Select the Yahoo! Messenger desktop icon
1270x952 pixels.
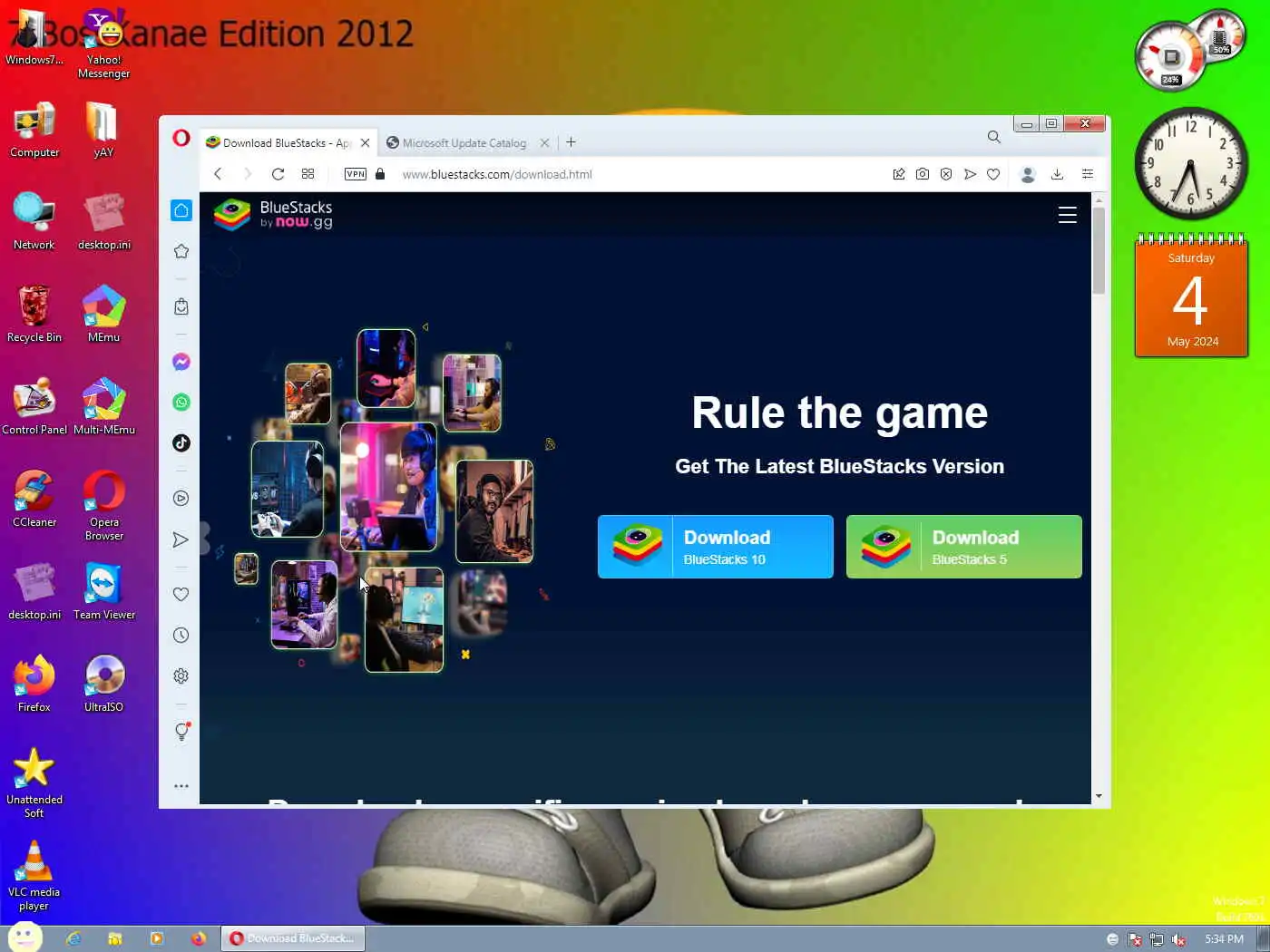coord(104,44)
